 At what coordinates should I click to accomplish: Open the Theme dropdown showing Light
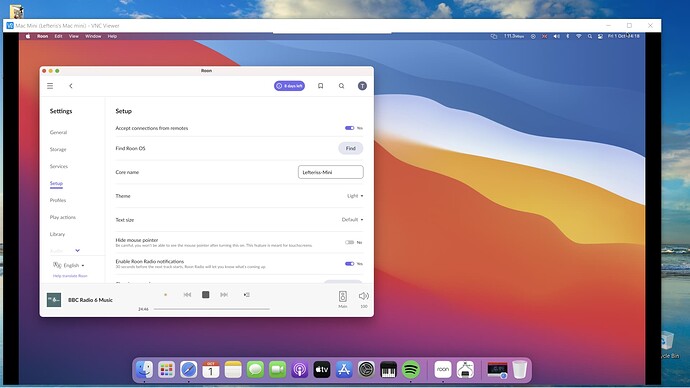355,196
